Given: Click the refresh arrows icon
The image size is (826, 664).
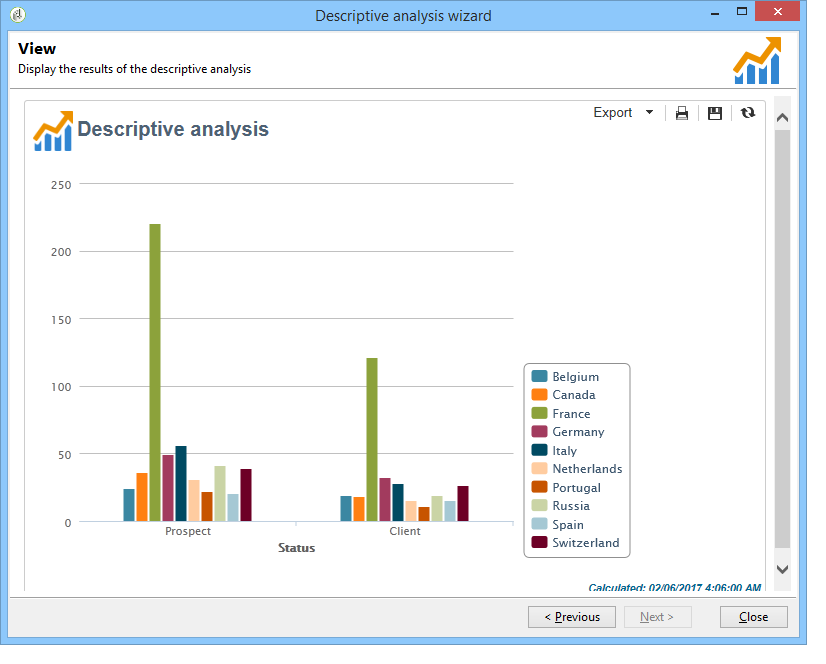Looking at the screenshot, I should coord(748,113).
